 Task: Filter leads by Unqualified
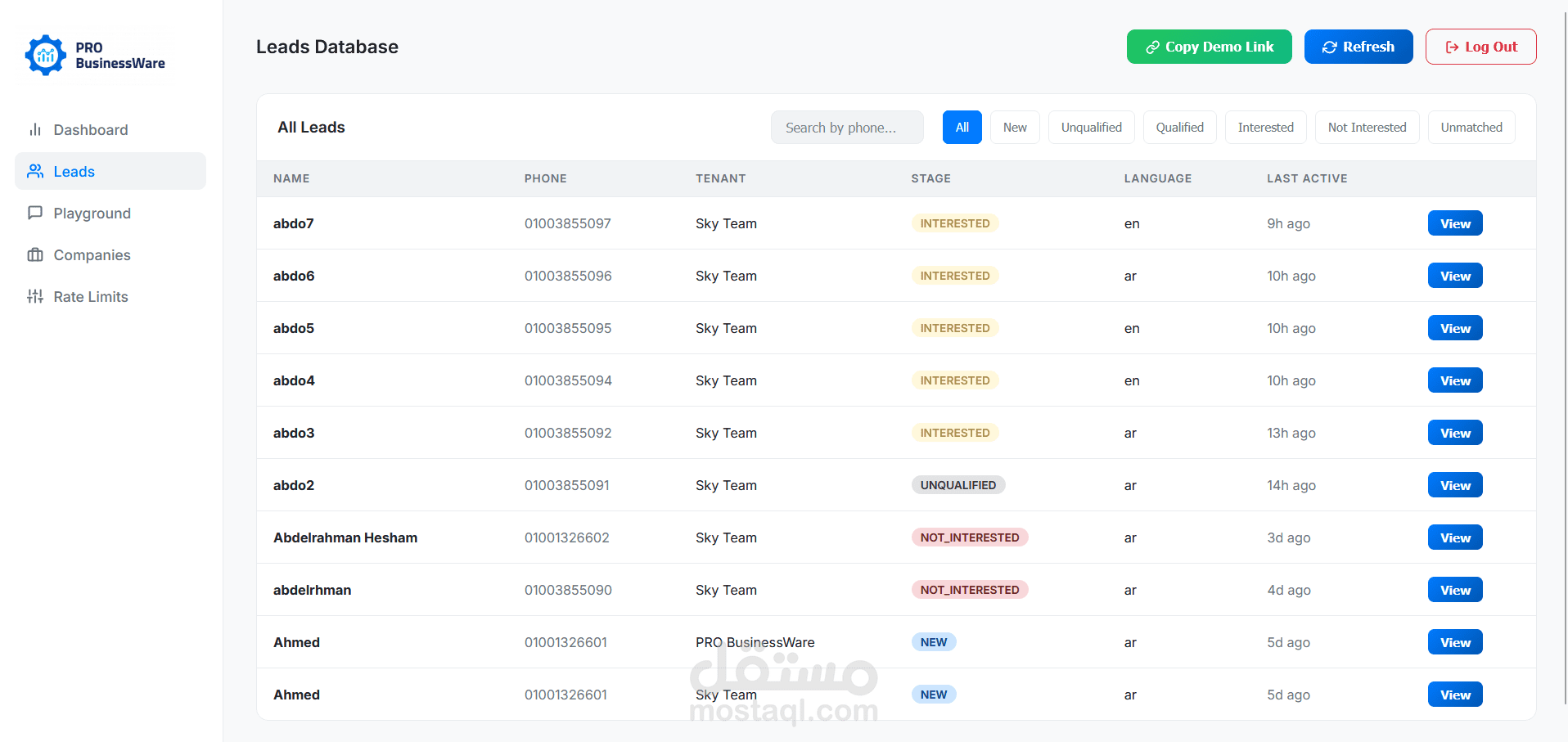coord(1092,127)
